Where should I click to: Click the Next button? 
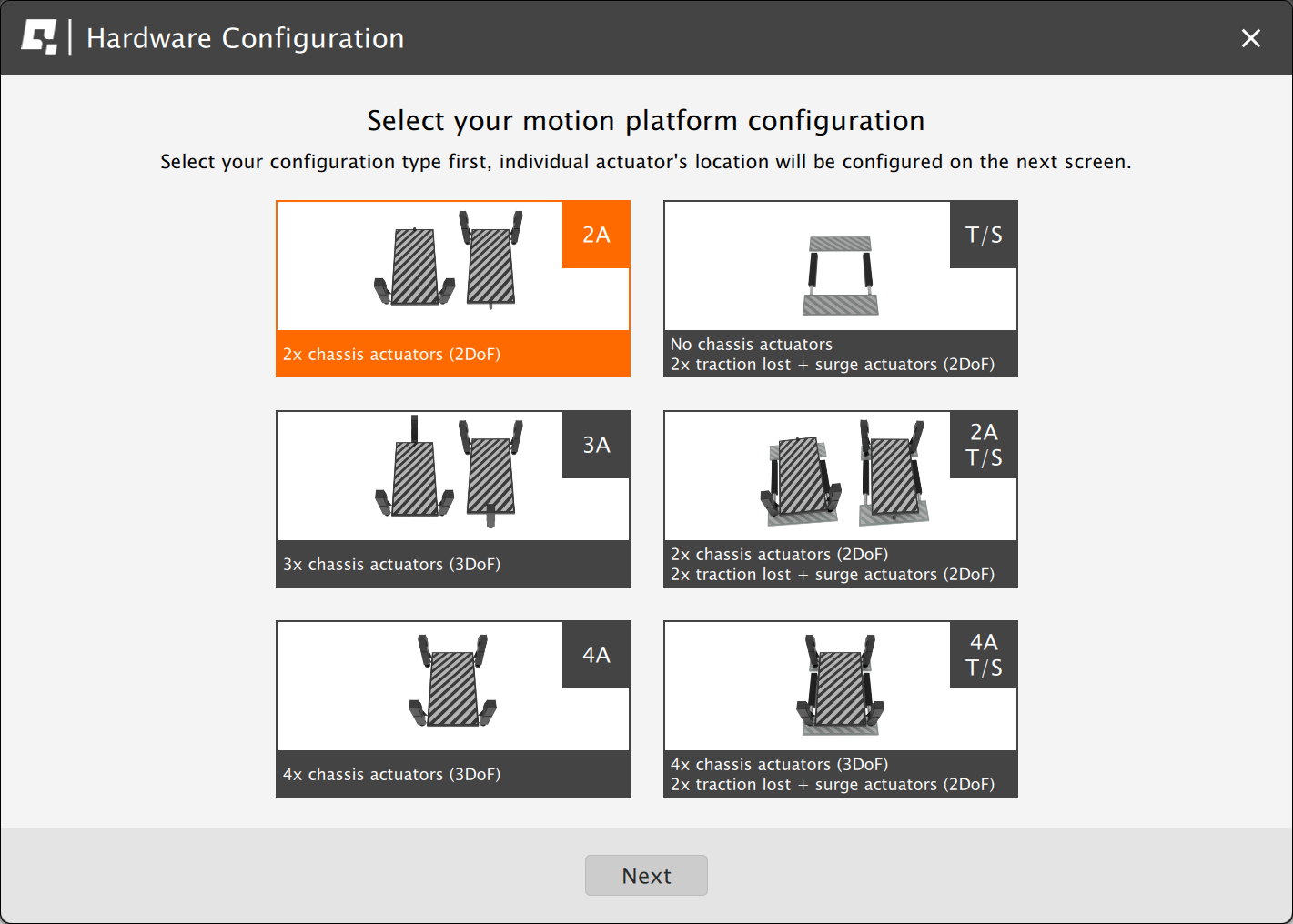coord(646,875)
